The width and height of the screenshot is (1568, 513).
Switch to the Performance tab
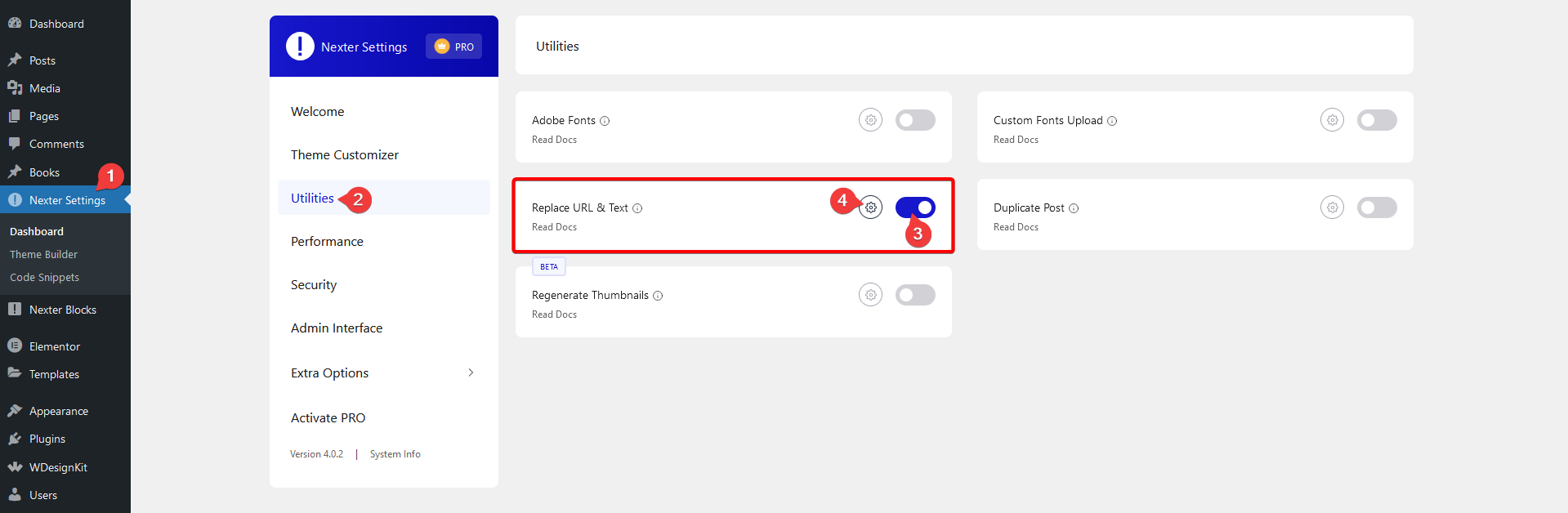pos(327,241)
